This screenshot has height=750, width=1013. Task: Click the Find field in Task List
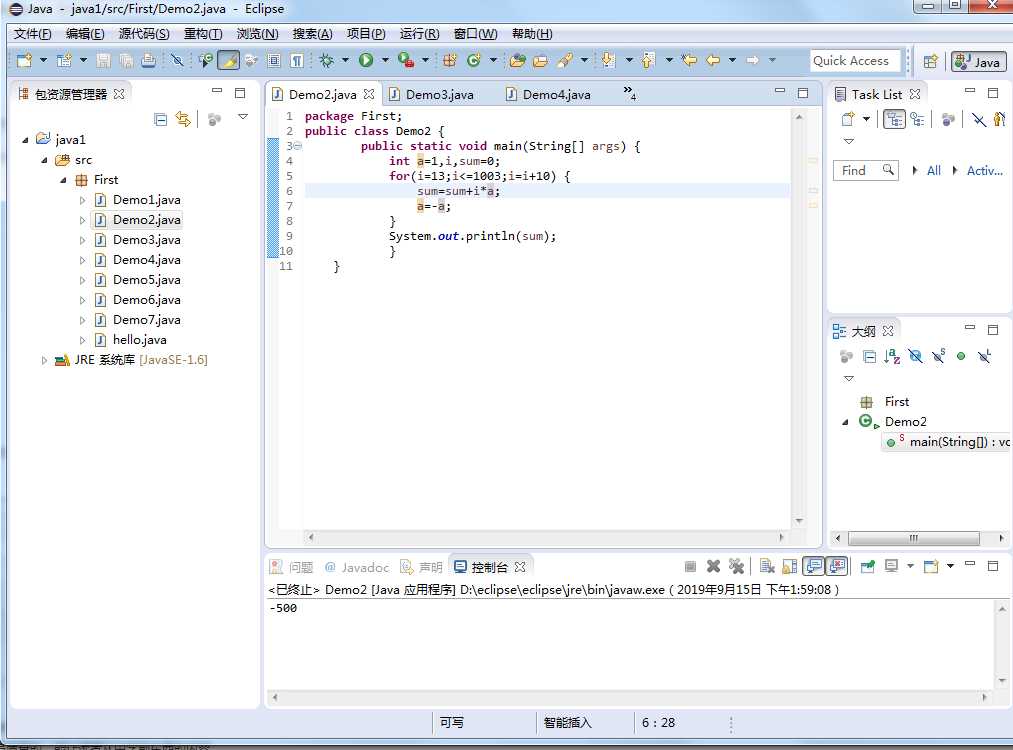point(866,171)
